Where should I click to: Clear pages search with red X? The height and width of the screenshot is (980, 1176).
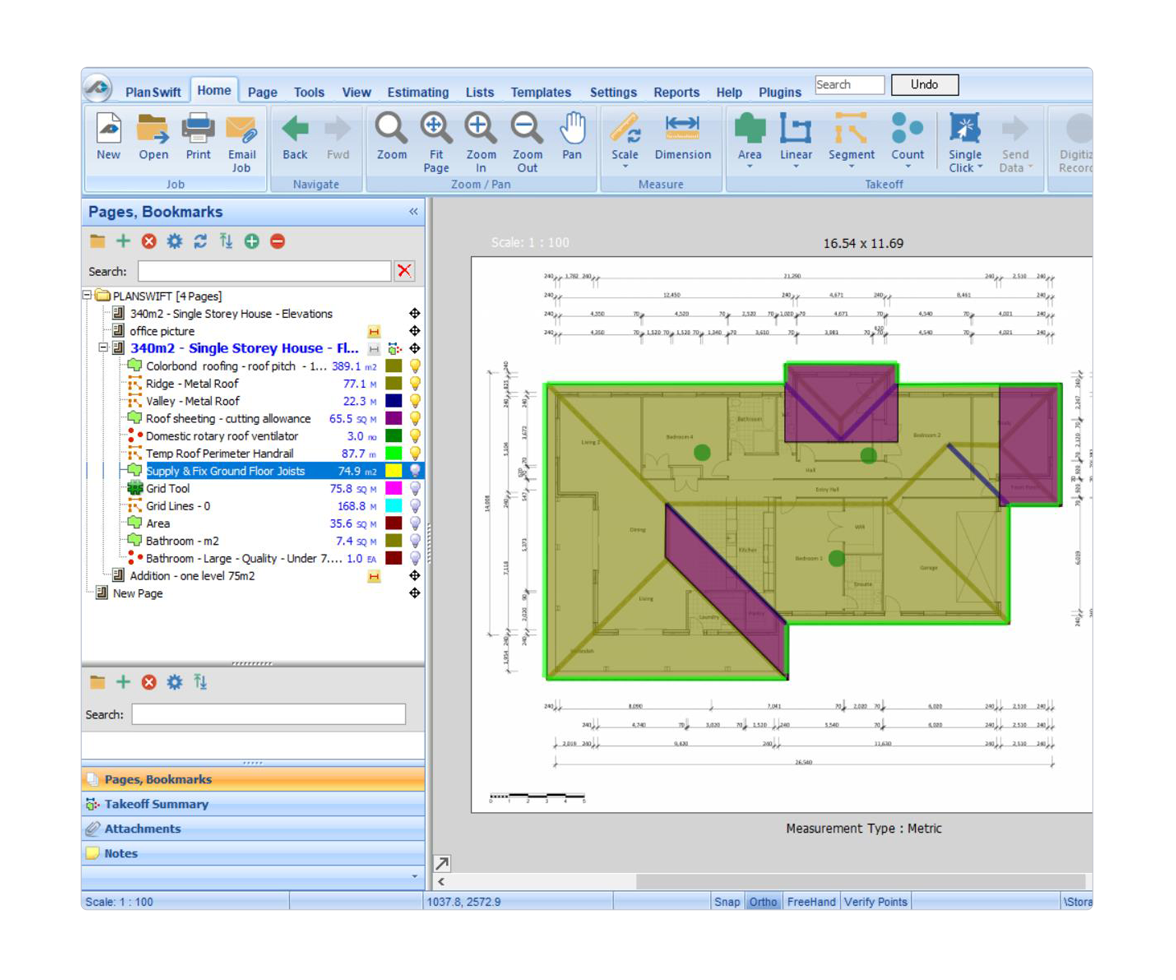tap(405, 271)
